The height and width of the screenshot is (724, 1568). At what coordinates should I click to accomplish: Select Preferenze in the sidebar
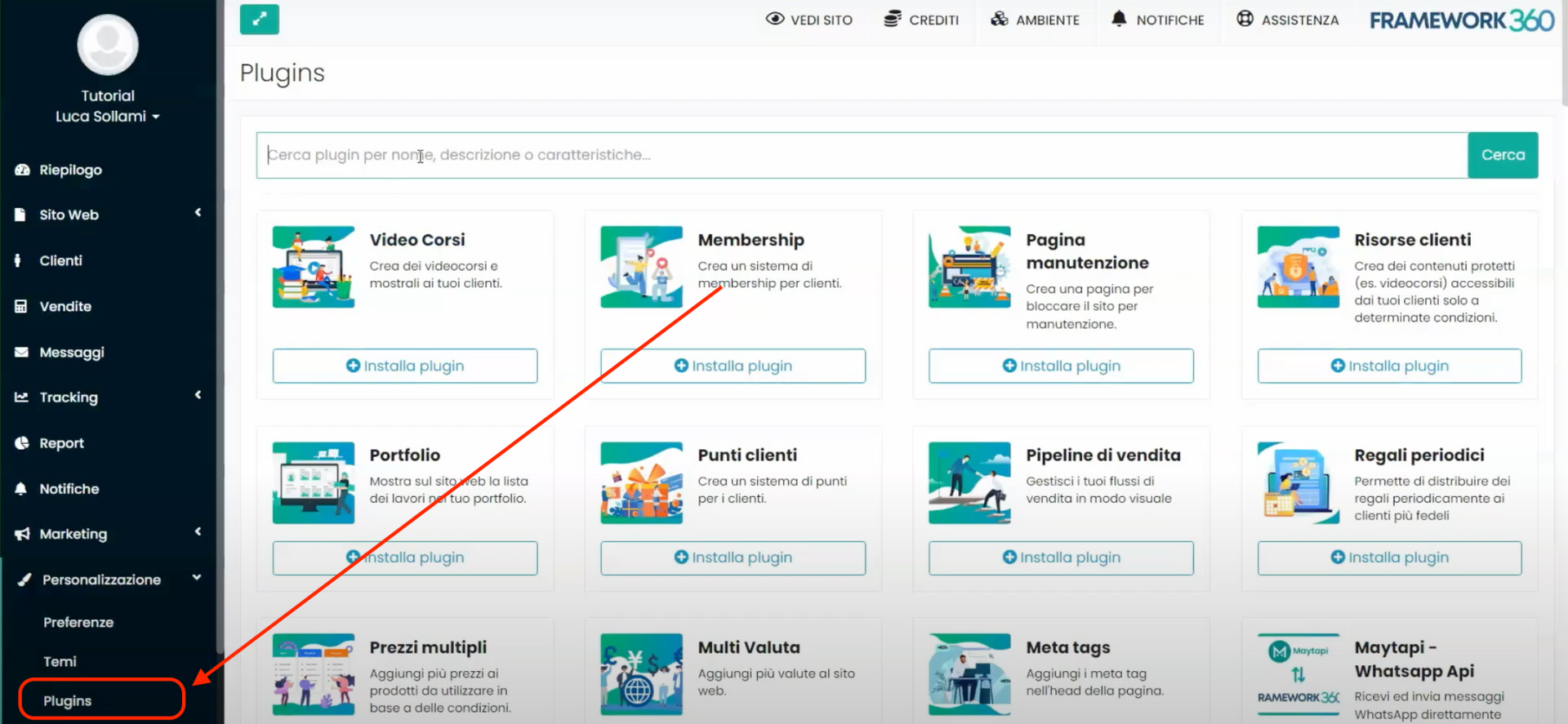coord(78,622)
